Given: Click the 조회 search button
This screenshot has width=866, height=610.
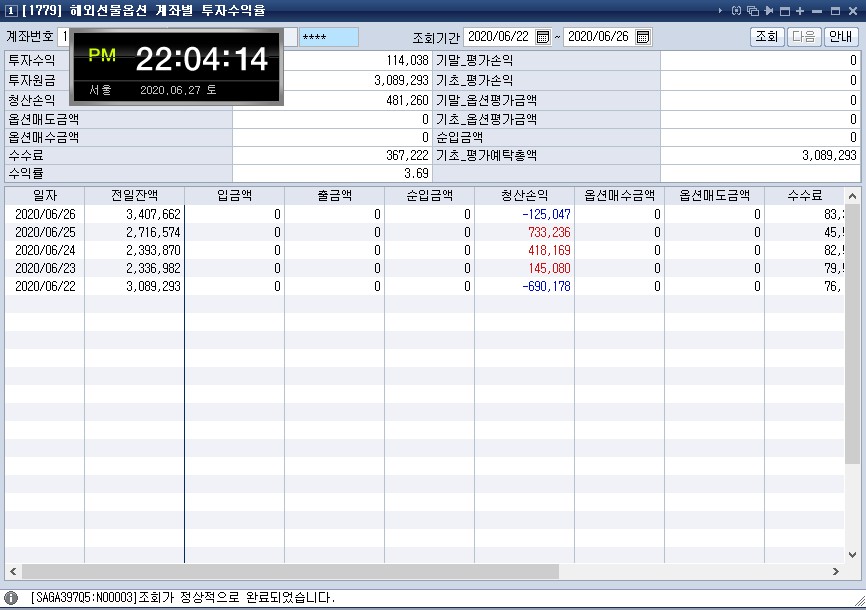Looking at the screenshot, I should (766, 37).
